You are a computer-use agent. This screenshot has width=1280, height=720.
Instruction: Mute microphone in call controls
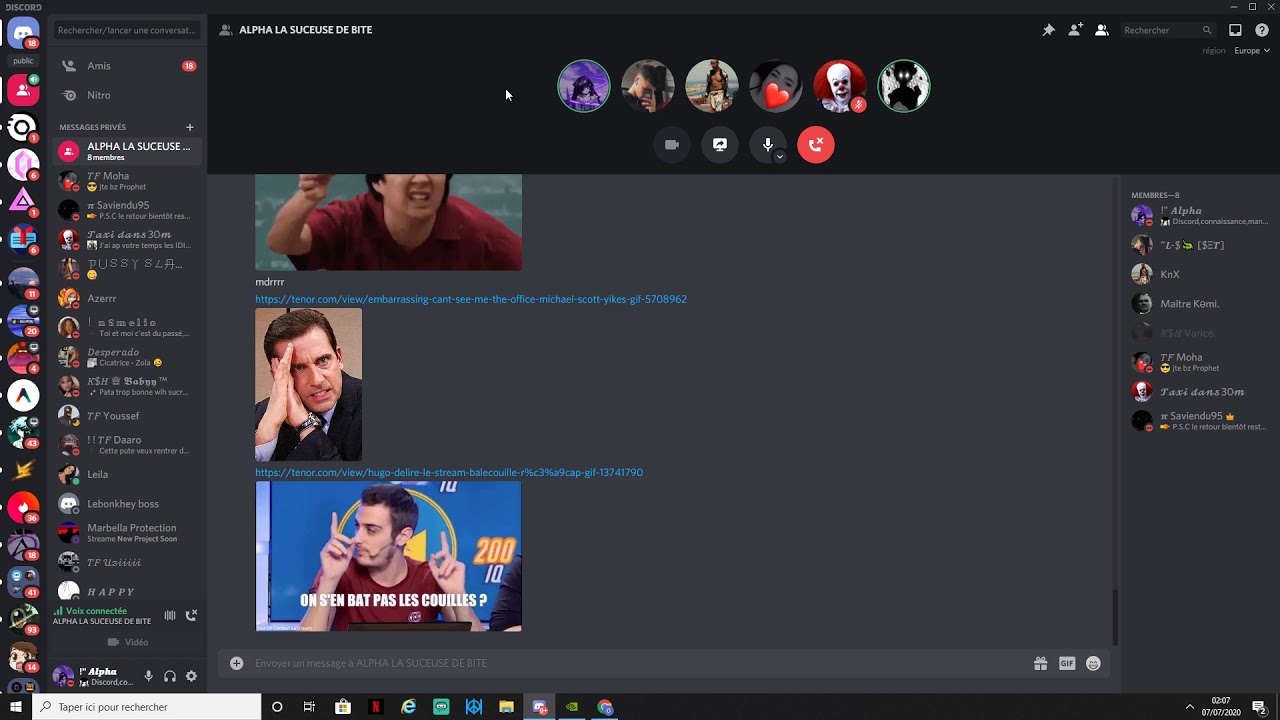[767, 144]
